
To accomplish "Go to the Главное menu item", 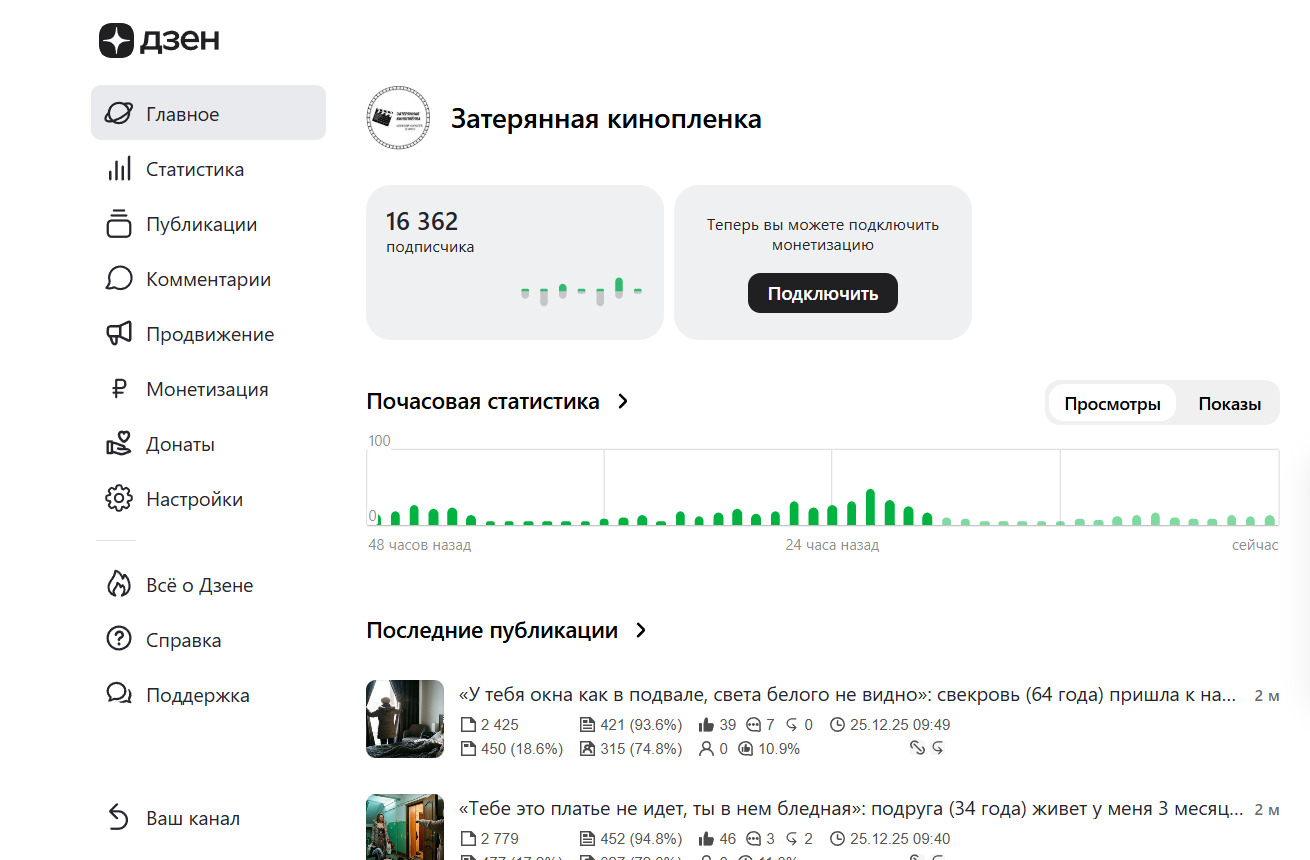I will pos(208,113).
